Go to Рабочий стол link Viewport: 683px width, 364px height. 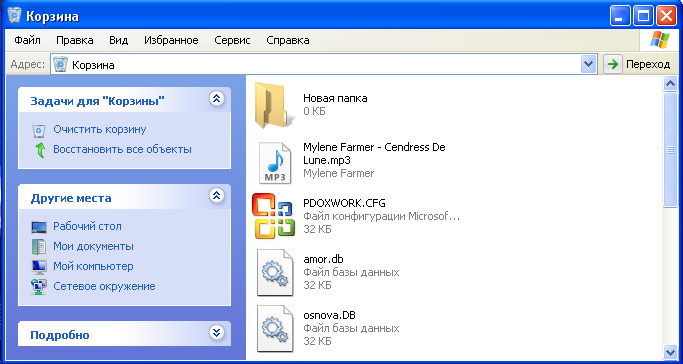pos(88,226)
